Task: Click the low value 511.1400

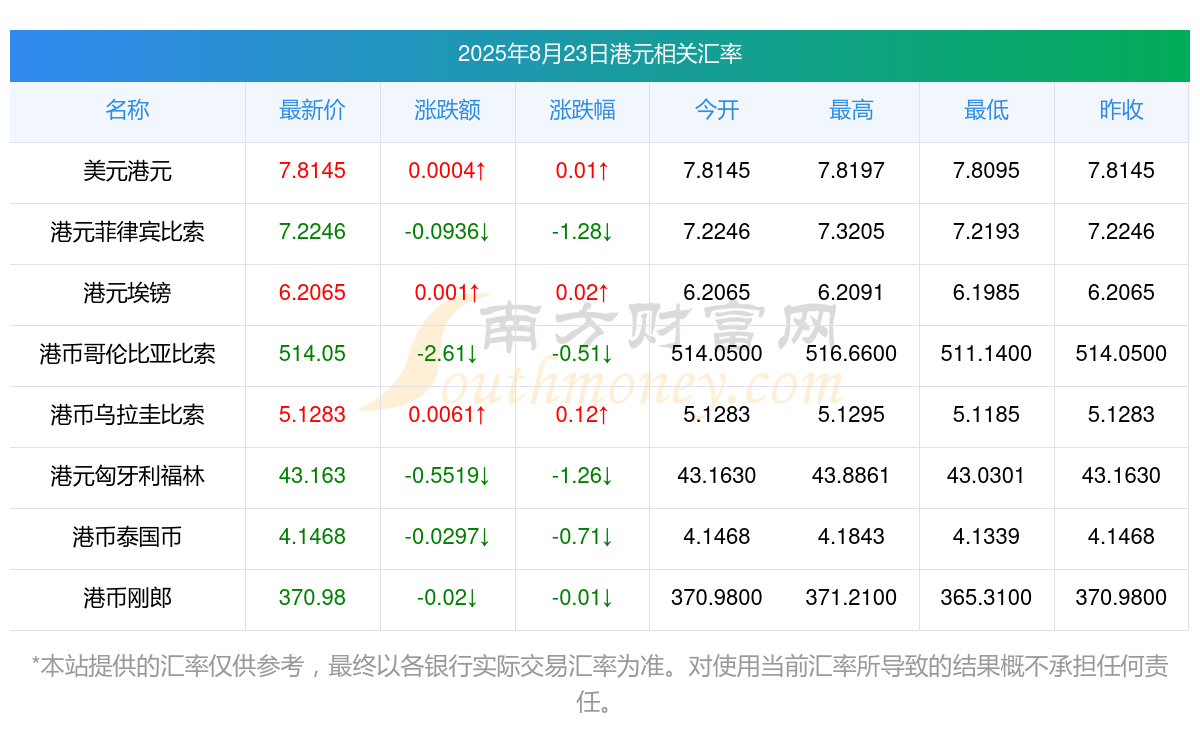Action: pos(986,354)
